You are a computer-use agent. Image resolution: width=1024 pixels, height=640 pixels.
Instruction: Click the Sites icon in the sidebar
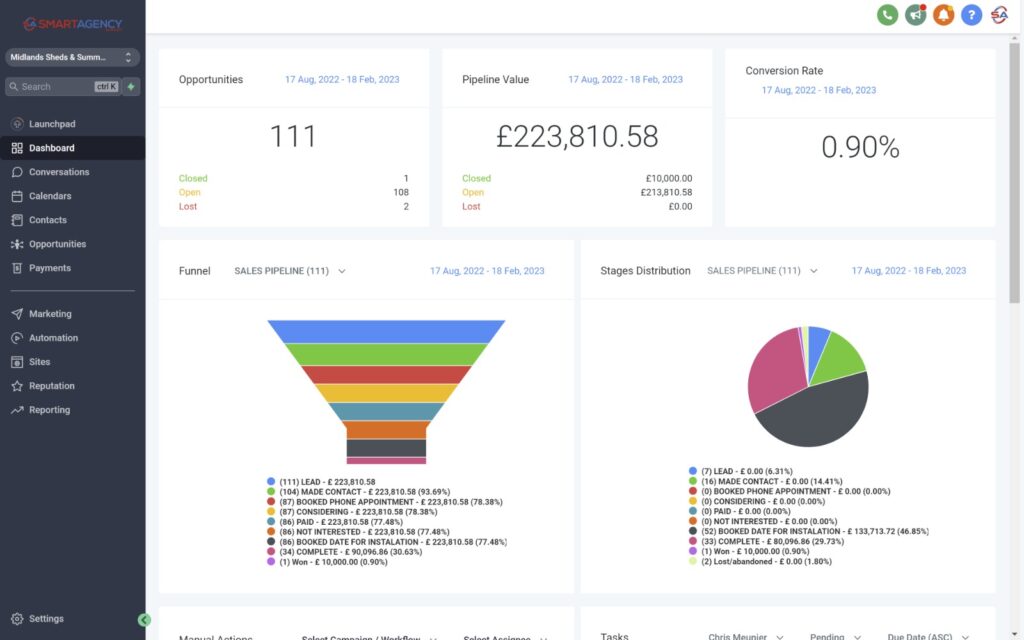17,362
